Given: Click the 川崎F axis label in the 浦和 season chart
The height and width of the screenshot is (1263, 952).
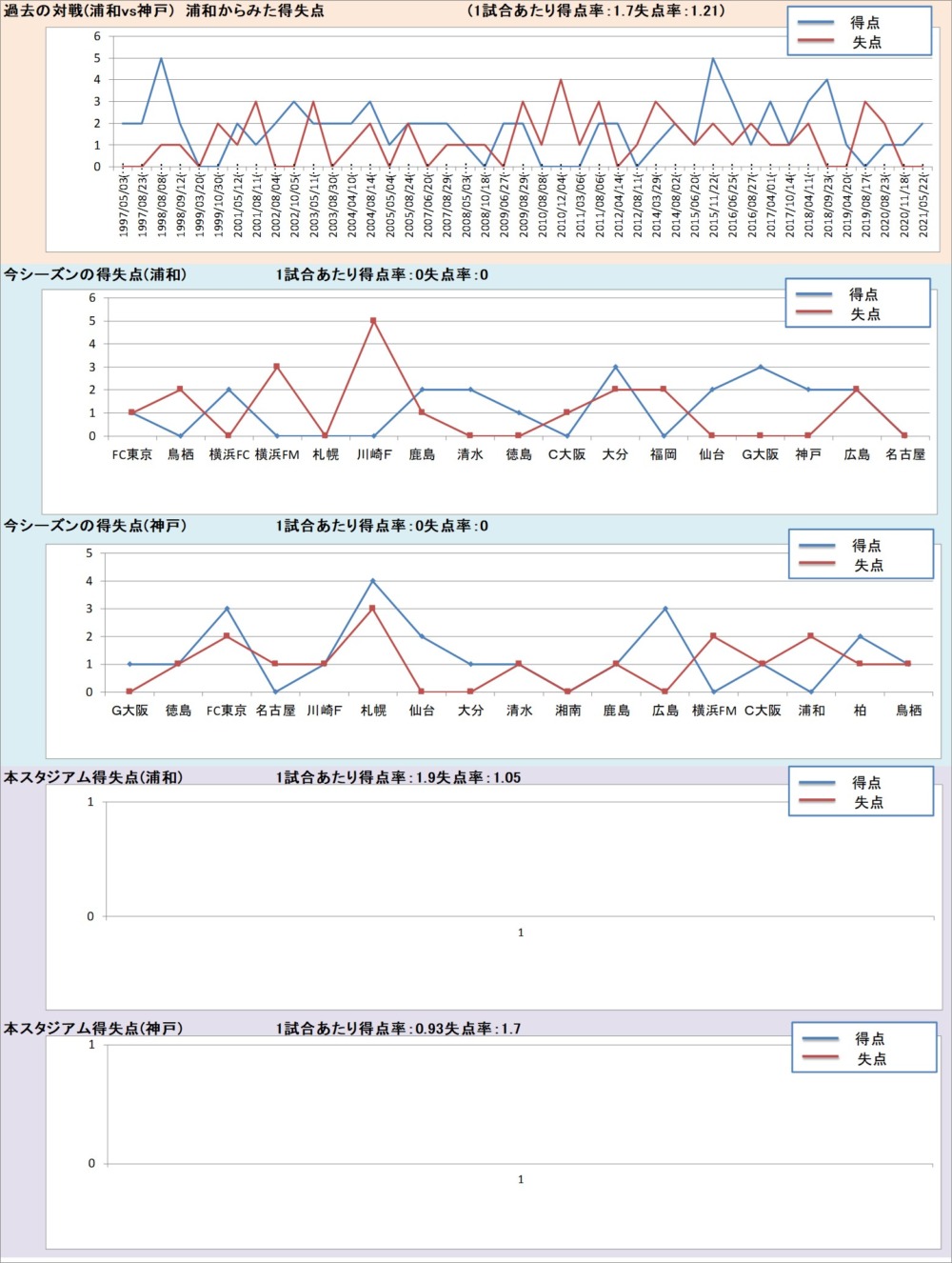Looking at the screenshot, I should [x=373, y=454].
